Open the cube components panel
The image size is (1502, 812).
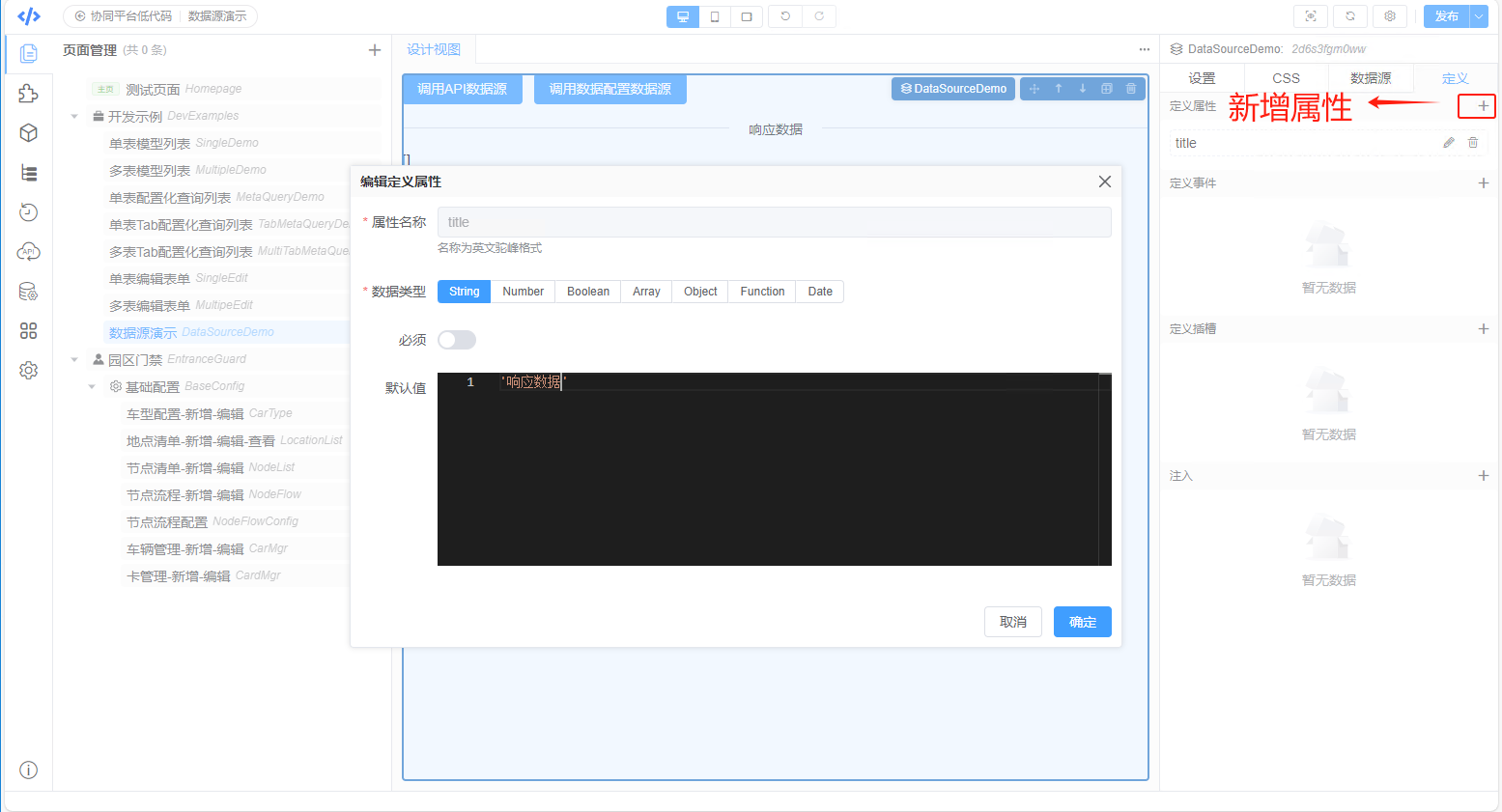point(29,132)
